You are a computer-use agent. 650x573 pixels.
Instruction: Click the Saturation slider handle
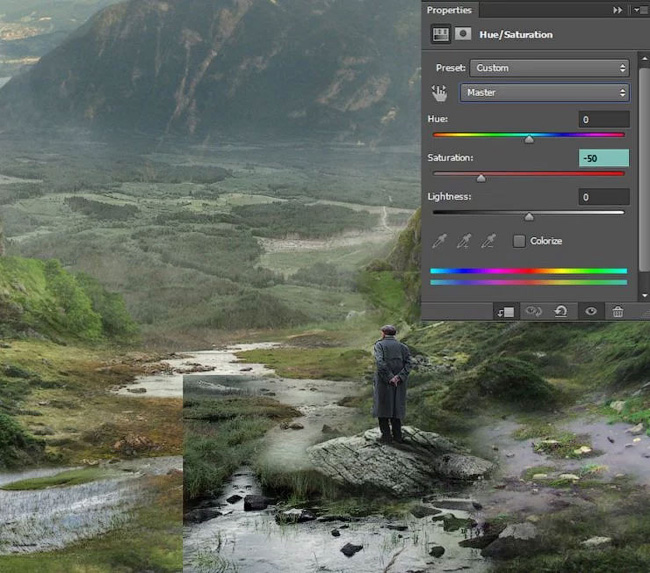point(481,178)
